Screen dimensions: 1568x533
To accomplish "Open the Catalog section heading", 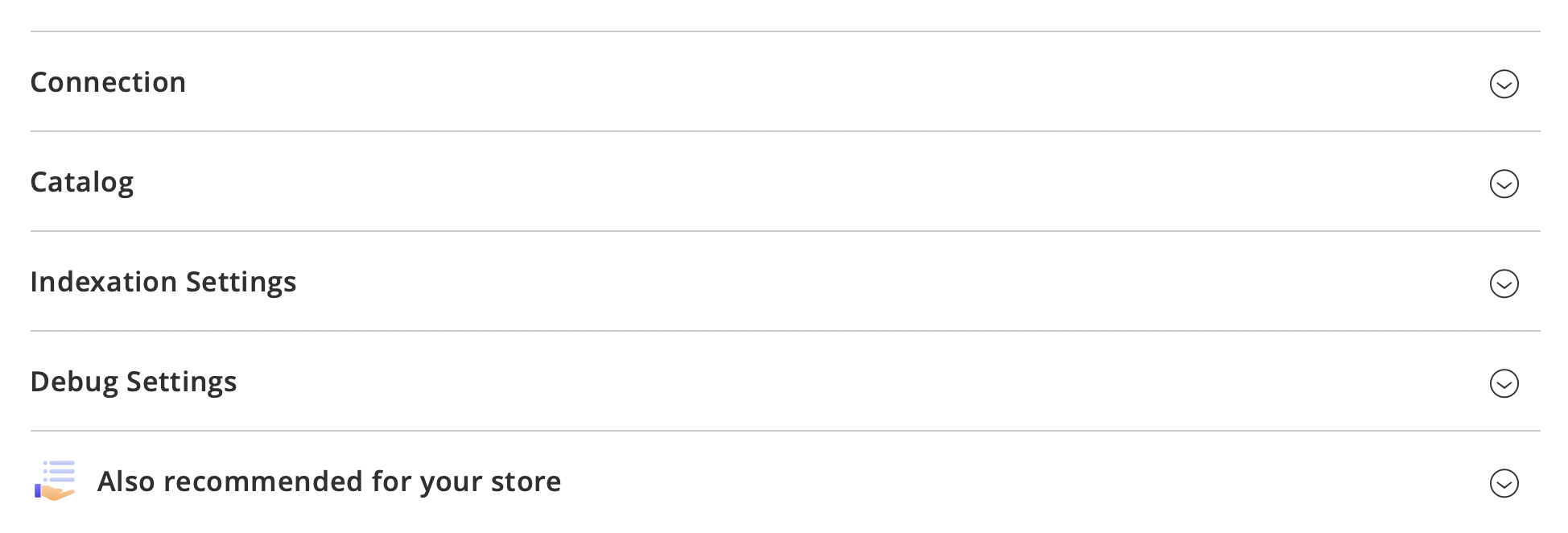I will 82,182.
